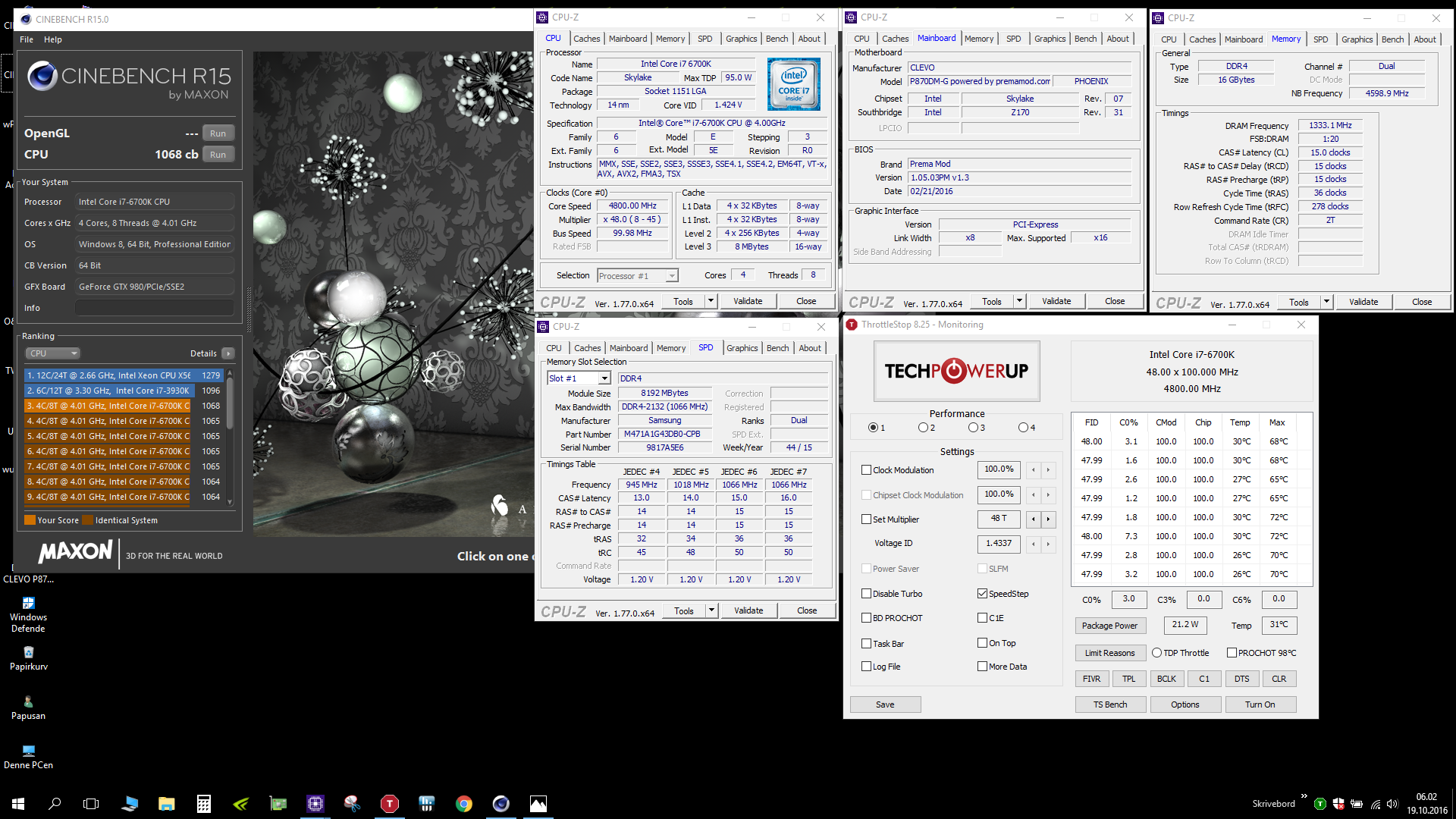Click Limit Reasons in ThrottleStop
This screenshot has height=819, width=1456.
pos(1109,653)
